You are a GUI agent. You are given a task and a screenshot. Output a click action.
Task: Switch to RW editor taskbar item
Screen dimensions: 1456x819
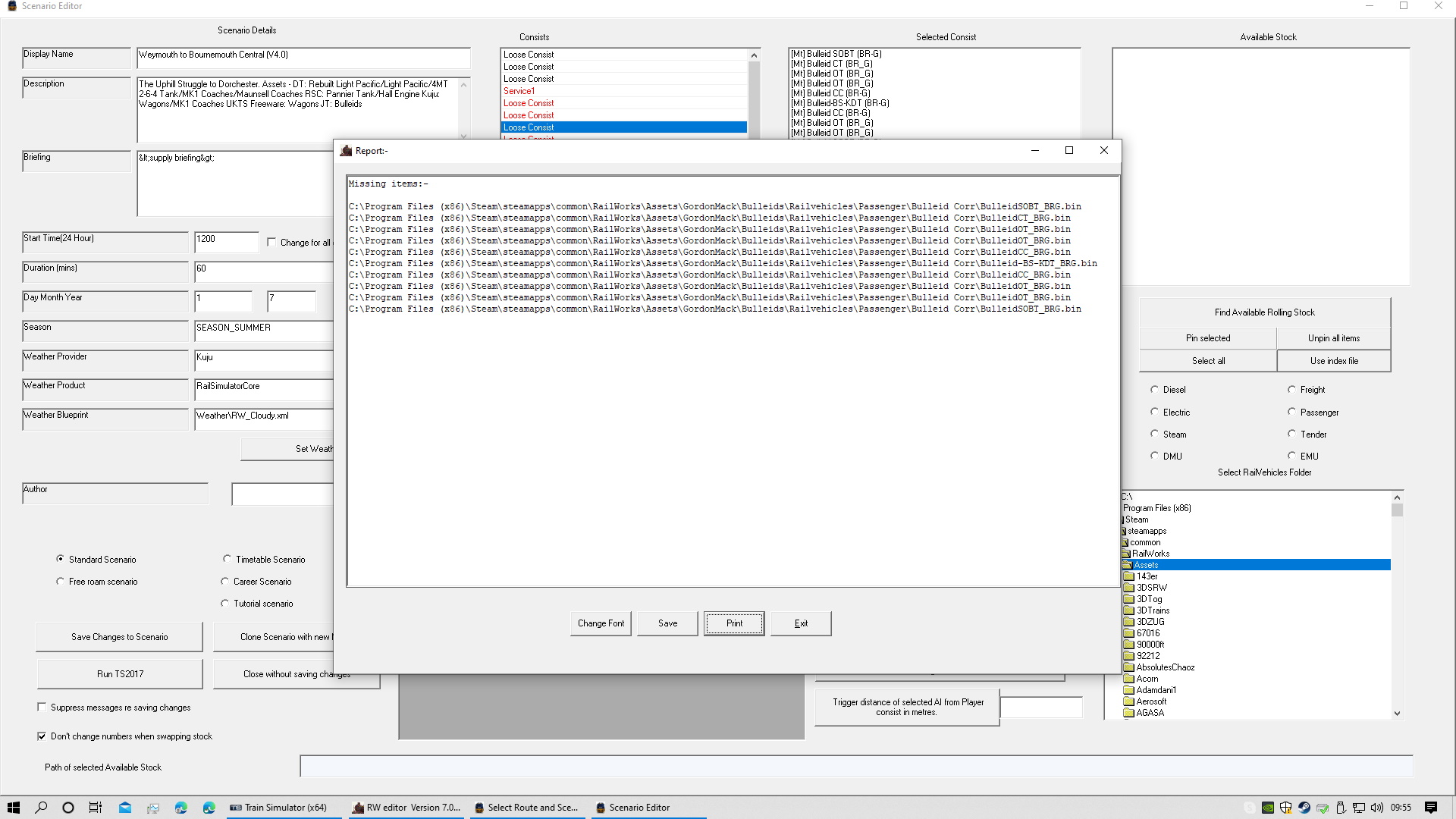(x=406, y=808)
